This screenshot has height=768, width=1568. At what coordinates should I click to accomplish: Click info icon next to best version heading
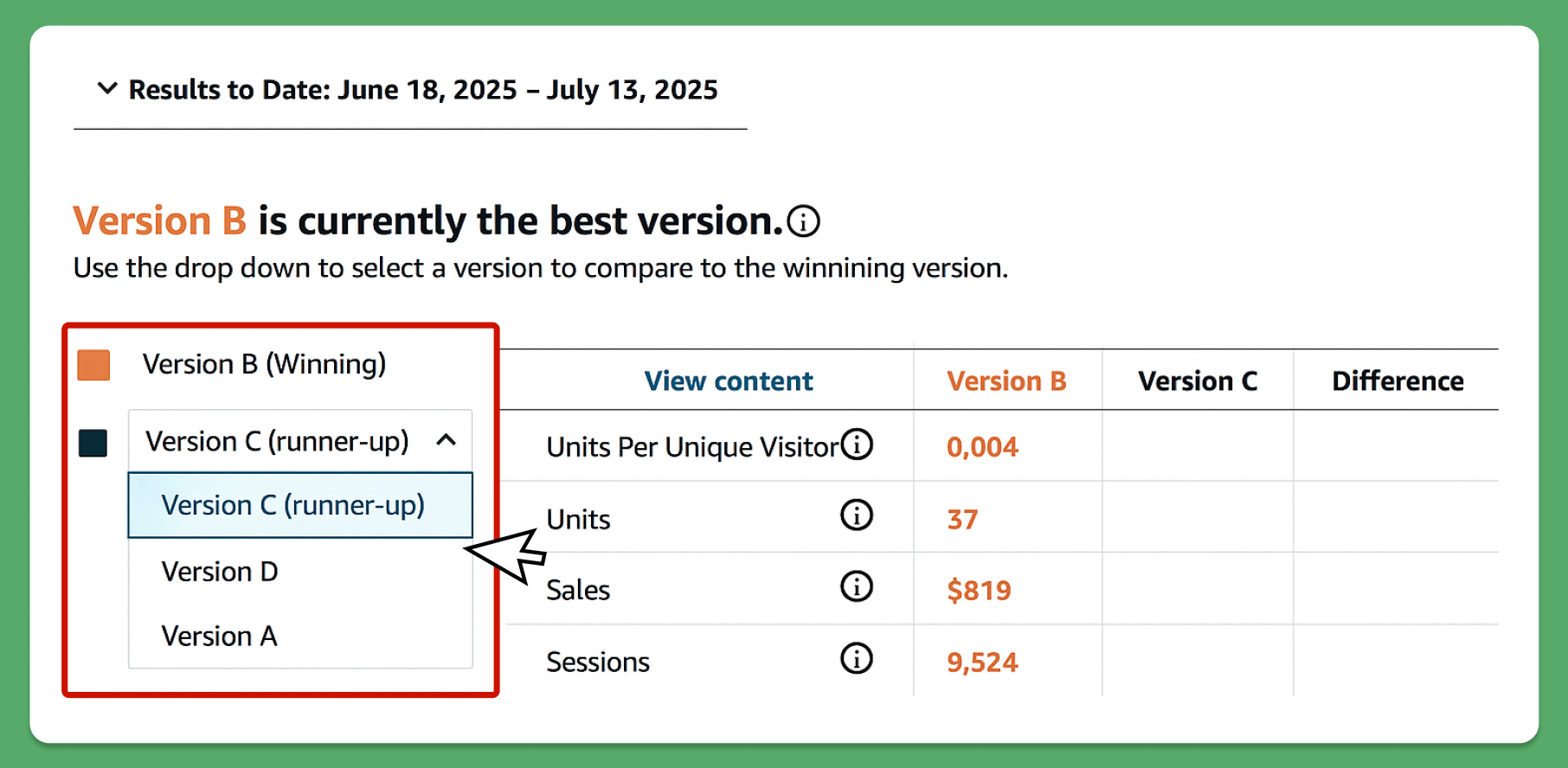[x=804, y=221]
